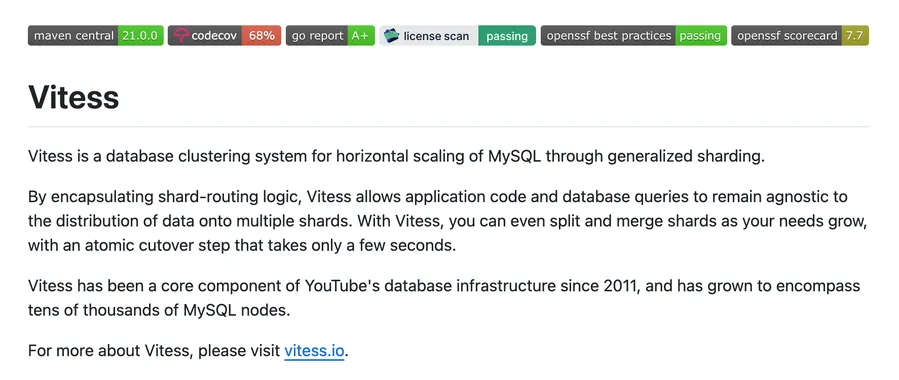Open the openssf best practices badge label

[608, 36]
